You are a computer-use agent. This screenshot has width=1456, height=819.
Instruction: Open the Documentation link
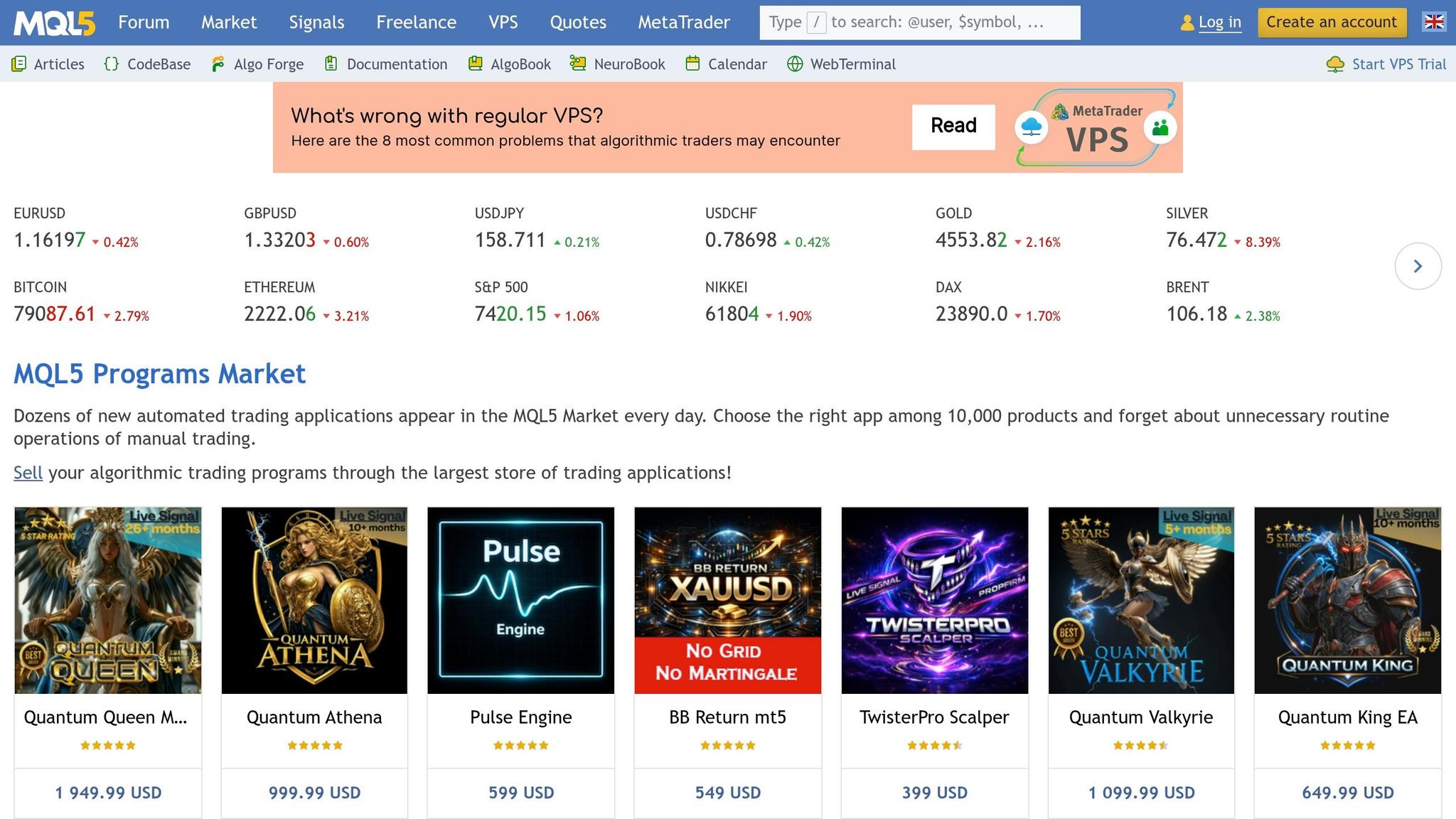(397, 64)
